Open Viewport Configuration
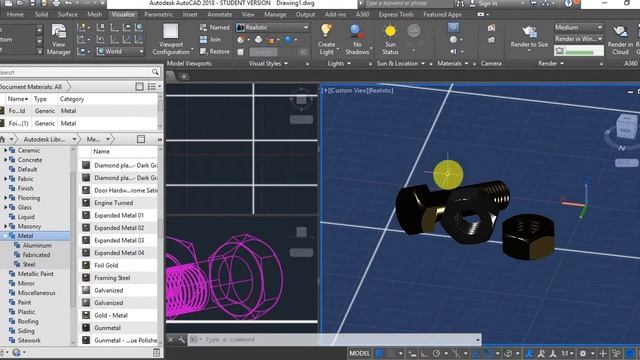Image resolution: width=640 pixels, height=360 pixels. (171, 39)
